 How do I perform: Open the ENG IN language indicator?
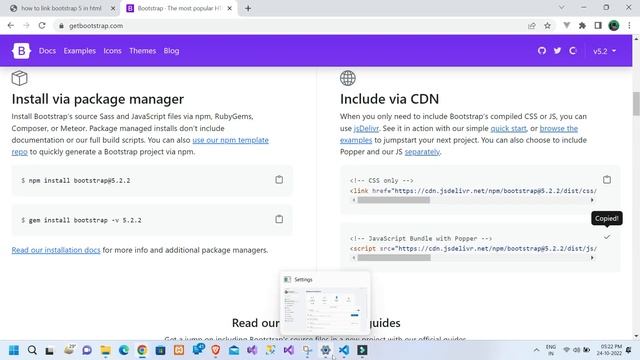[551, 350]
